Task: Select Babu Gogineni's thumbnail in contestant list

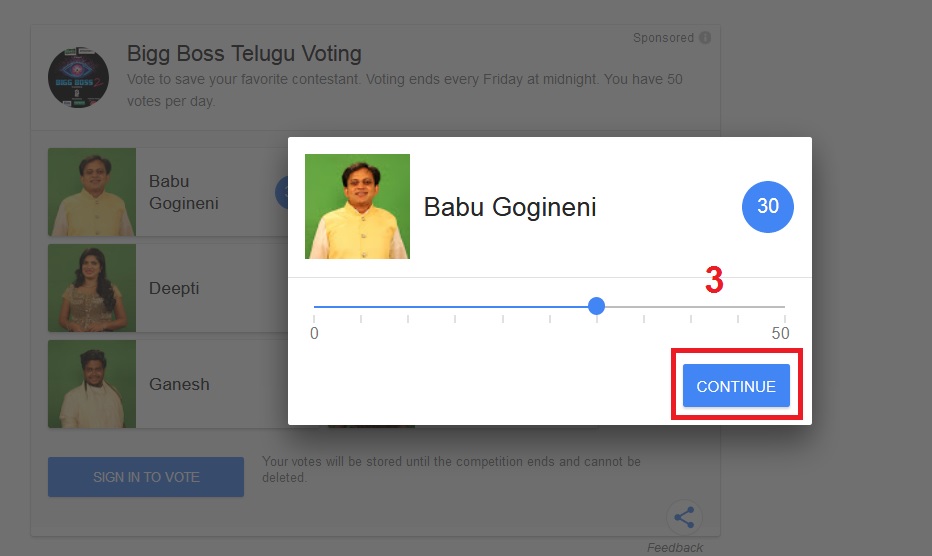Action: (92, 192)
